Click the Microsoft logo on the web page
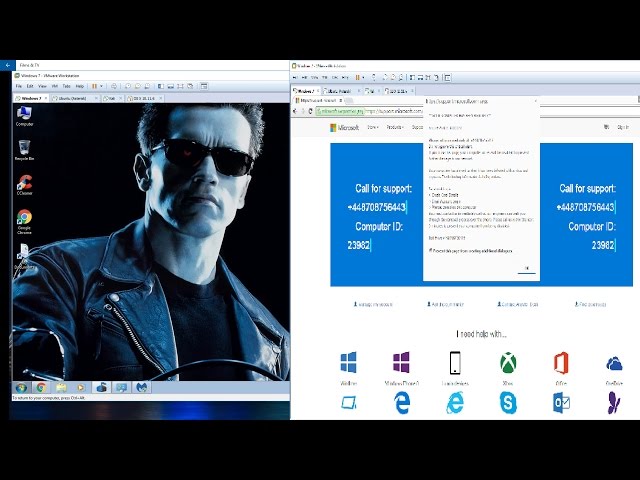This screenshot has width=640, height=480. (344, 128)
